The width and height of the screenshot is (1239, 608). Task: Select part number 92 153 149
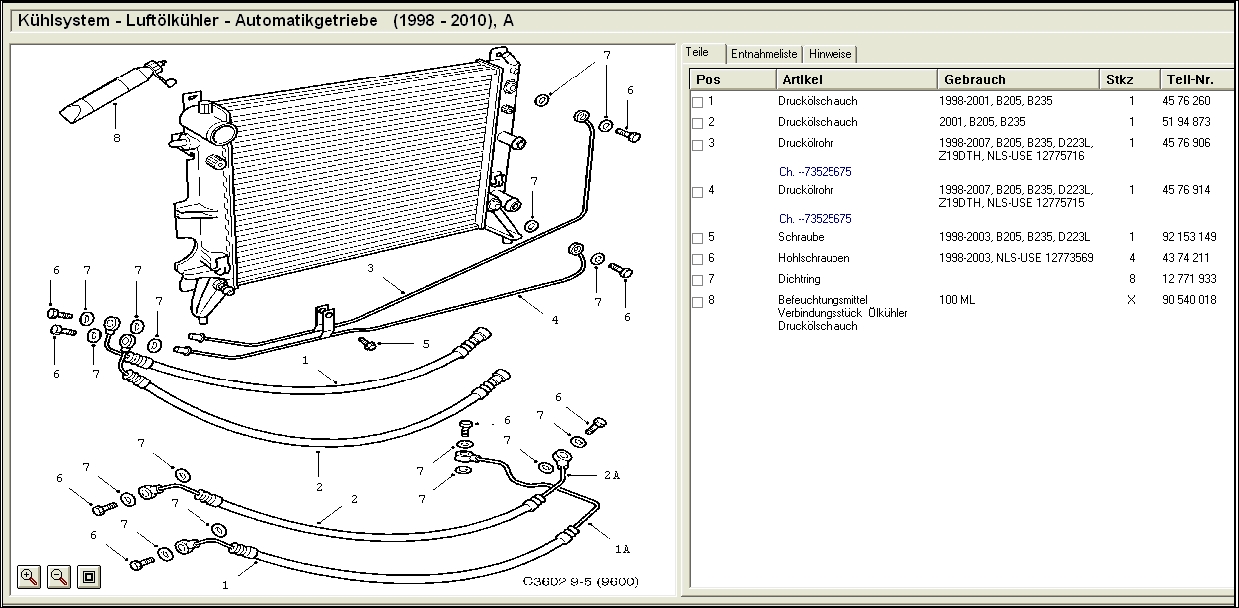click(x=1189, y=237)
